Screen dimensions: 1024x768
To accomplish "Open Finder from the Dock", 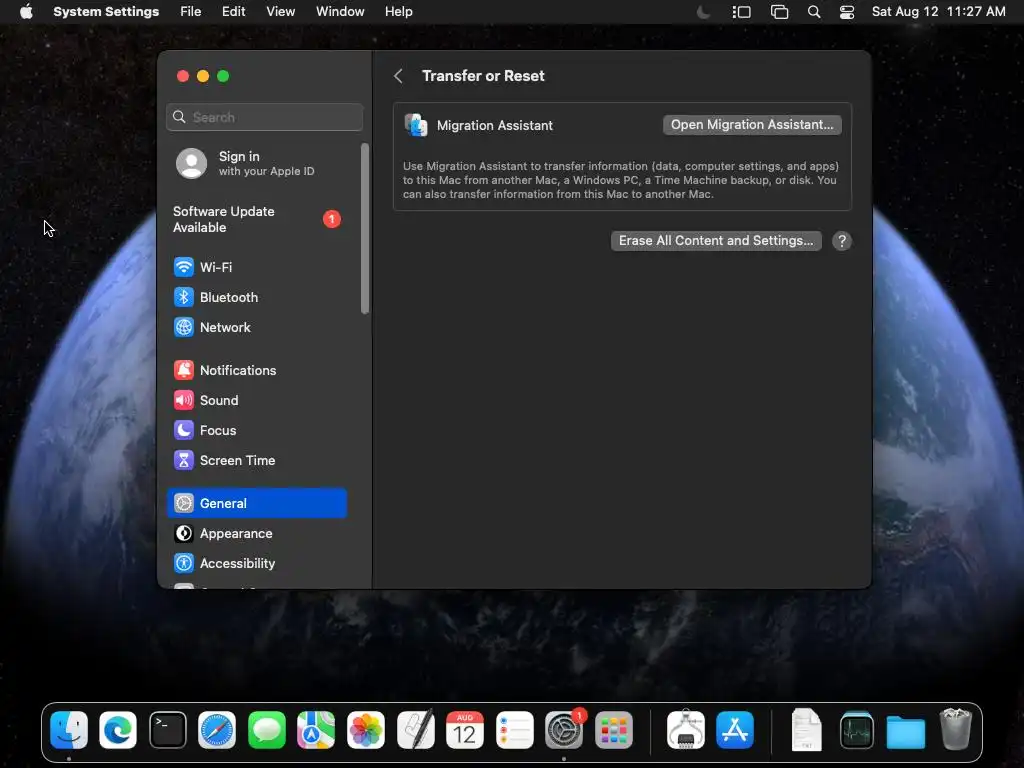I will 69,729.
